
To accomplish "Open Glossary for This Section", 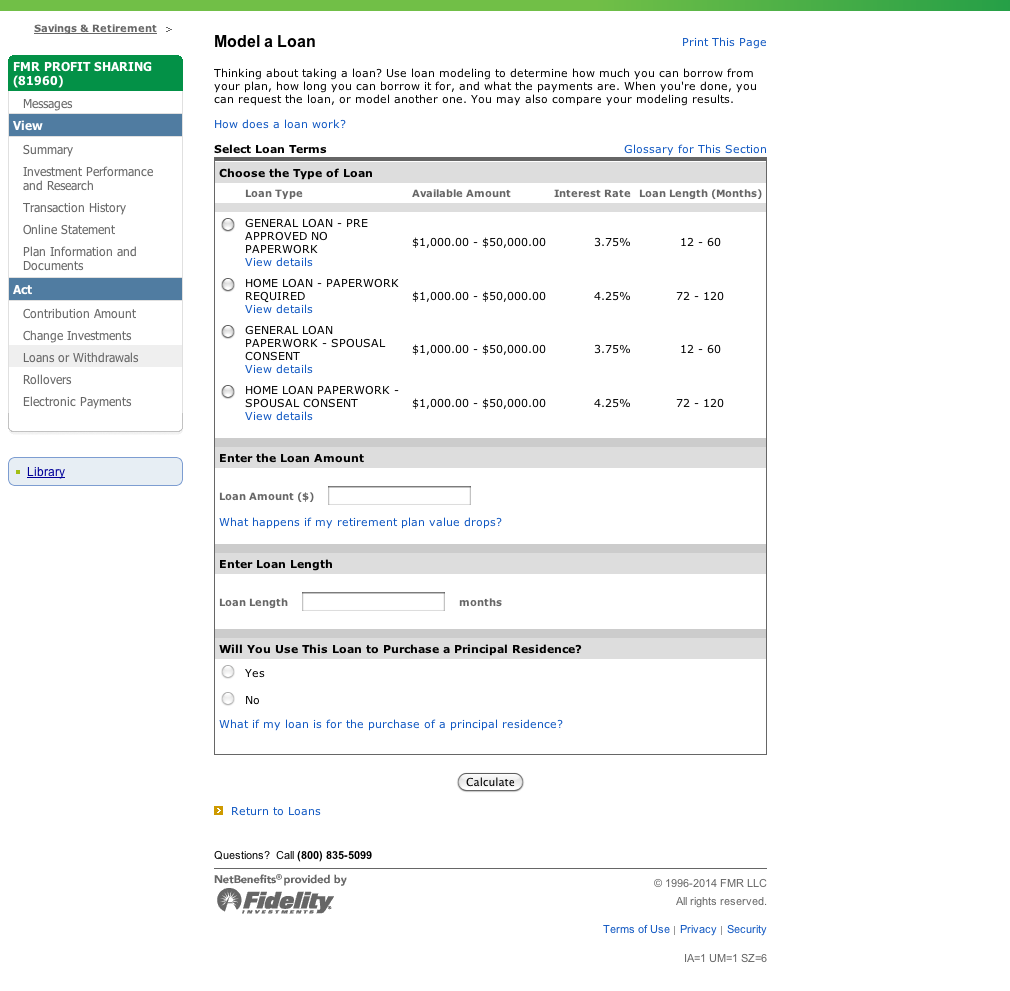I will (695, 149).
